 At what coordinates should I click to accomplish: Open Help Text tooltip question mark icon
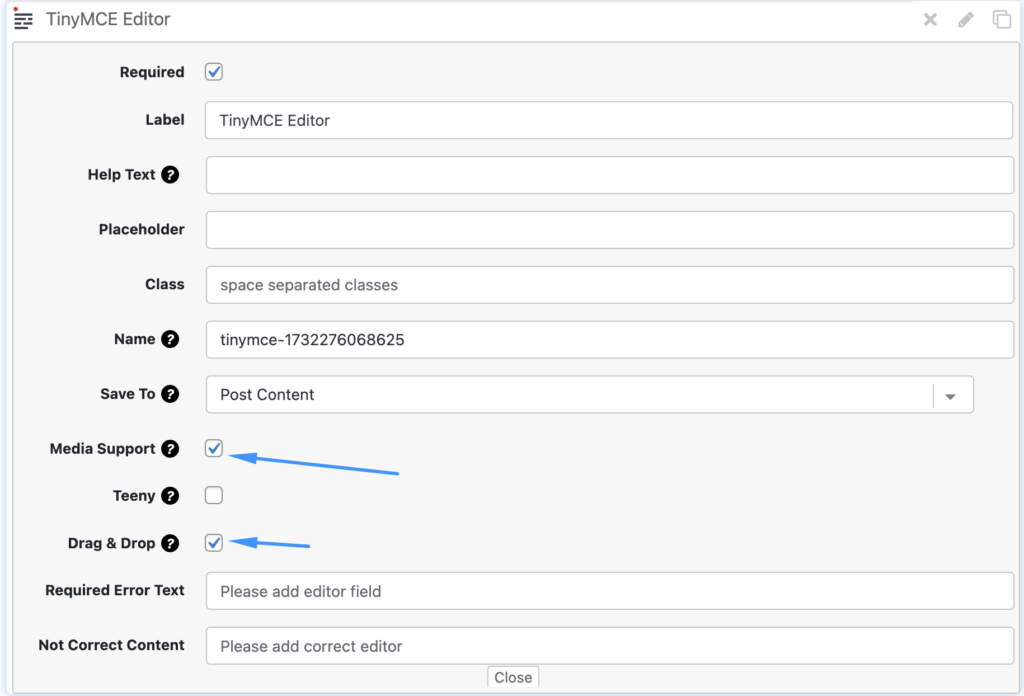coord(170,175)
